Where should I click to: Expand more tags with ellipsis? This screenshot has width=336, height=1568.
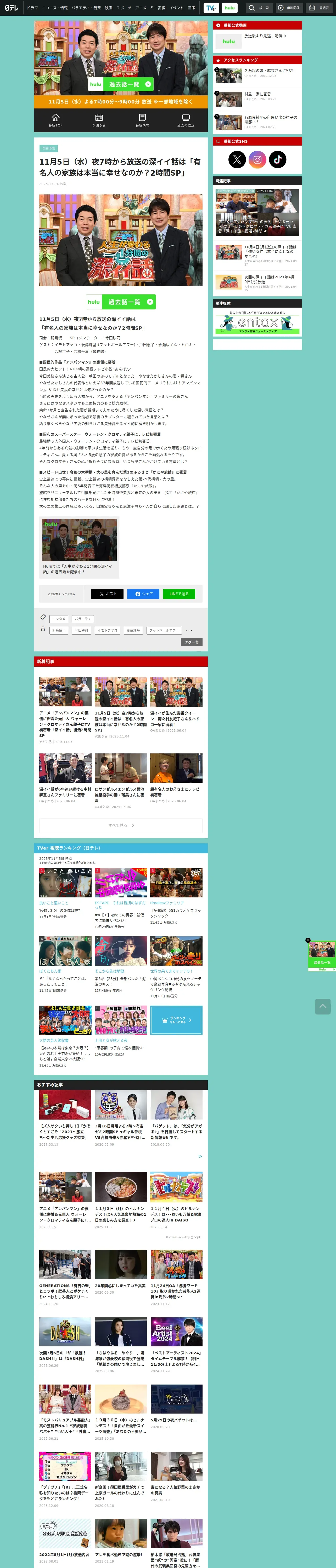(x=189, y=631)
